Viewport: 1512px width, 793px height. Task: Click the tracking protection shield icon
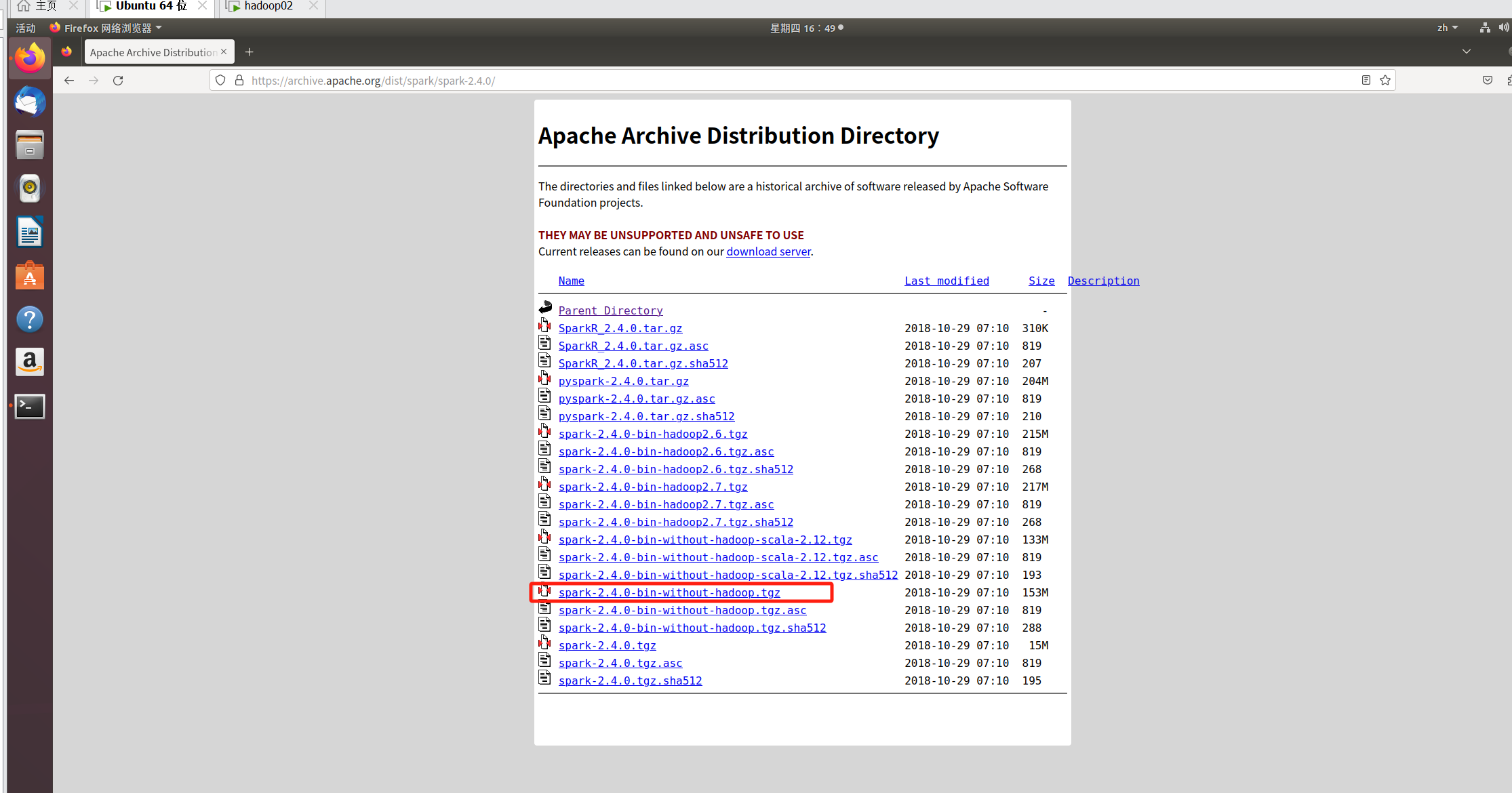coord(220,81)
